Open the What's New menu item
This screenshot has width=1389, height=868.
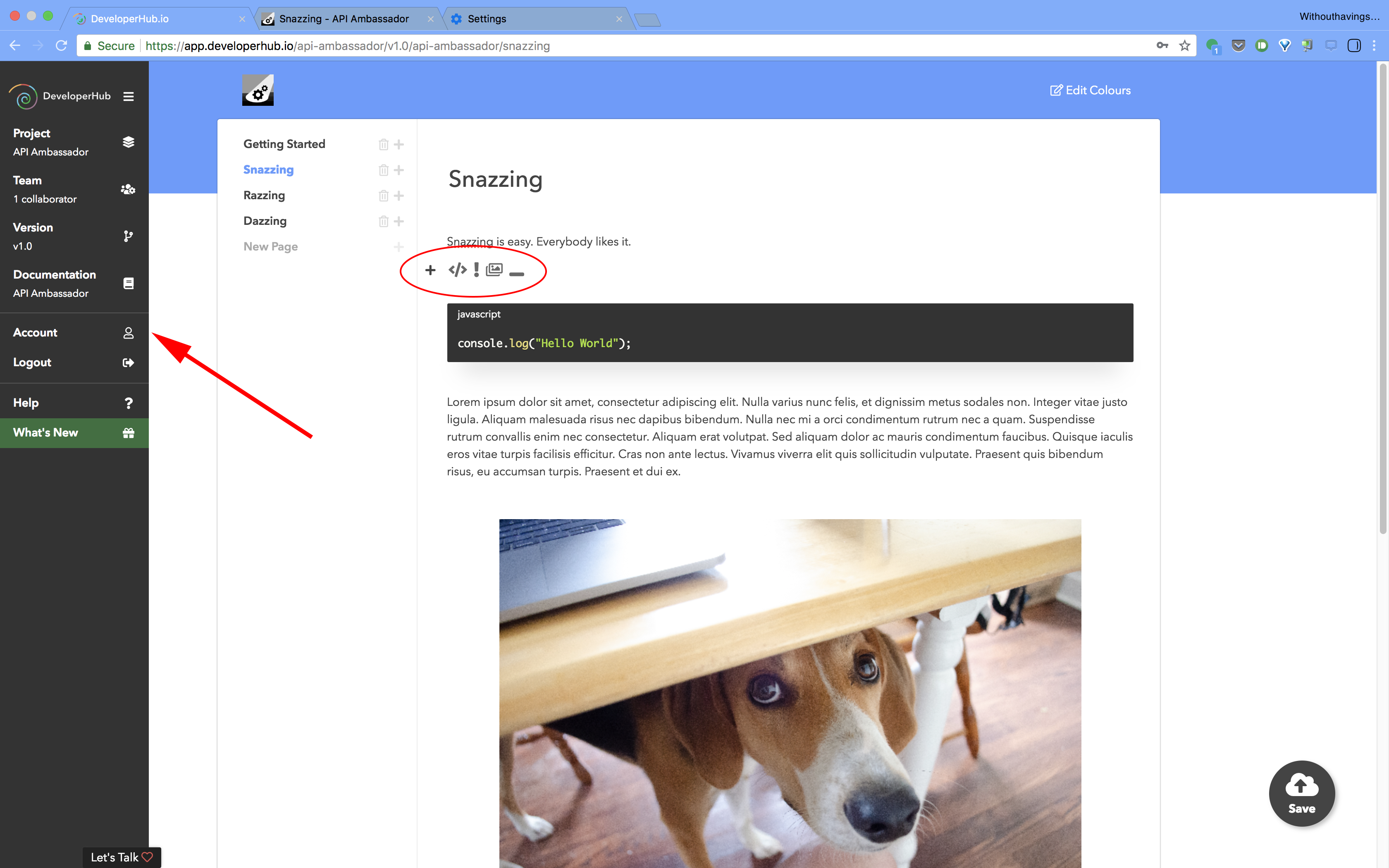click(x=74, y=433)
